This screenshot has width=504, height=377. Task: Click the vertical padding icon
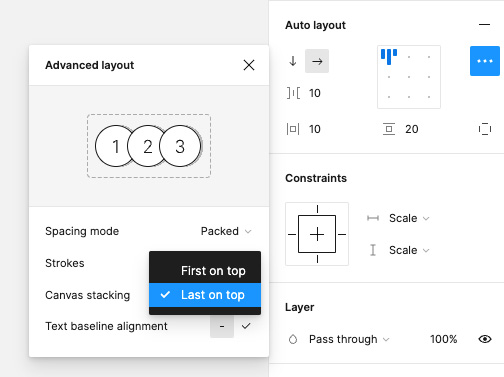[389, 129]
